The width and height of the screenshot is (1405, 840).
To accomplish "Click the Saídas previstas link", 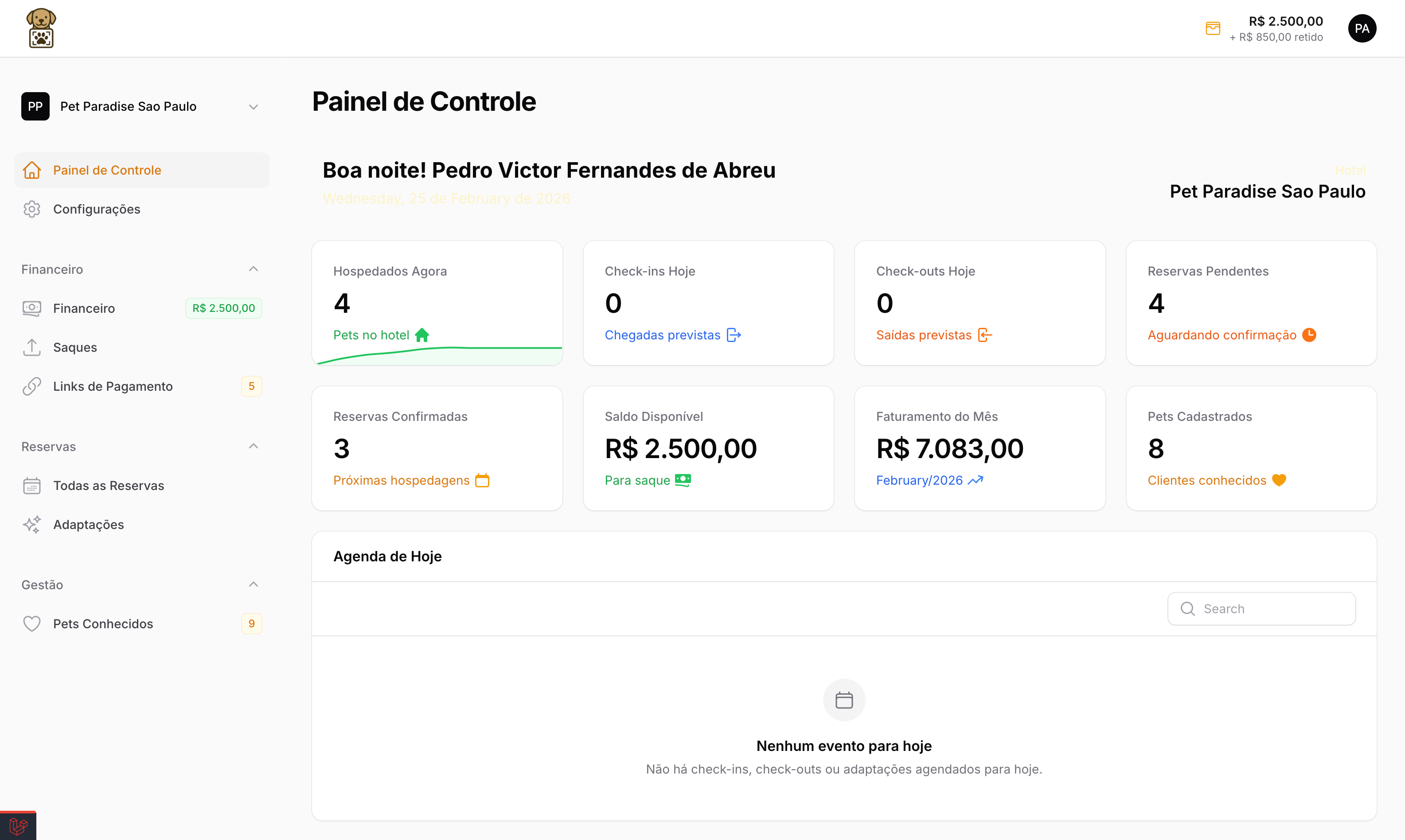I will pos(923,335).
